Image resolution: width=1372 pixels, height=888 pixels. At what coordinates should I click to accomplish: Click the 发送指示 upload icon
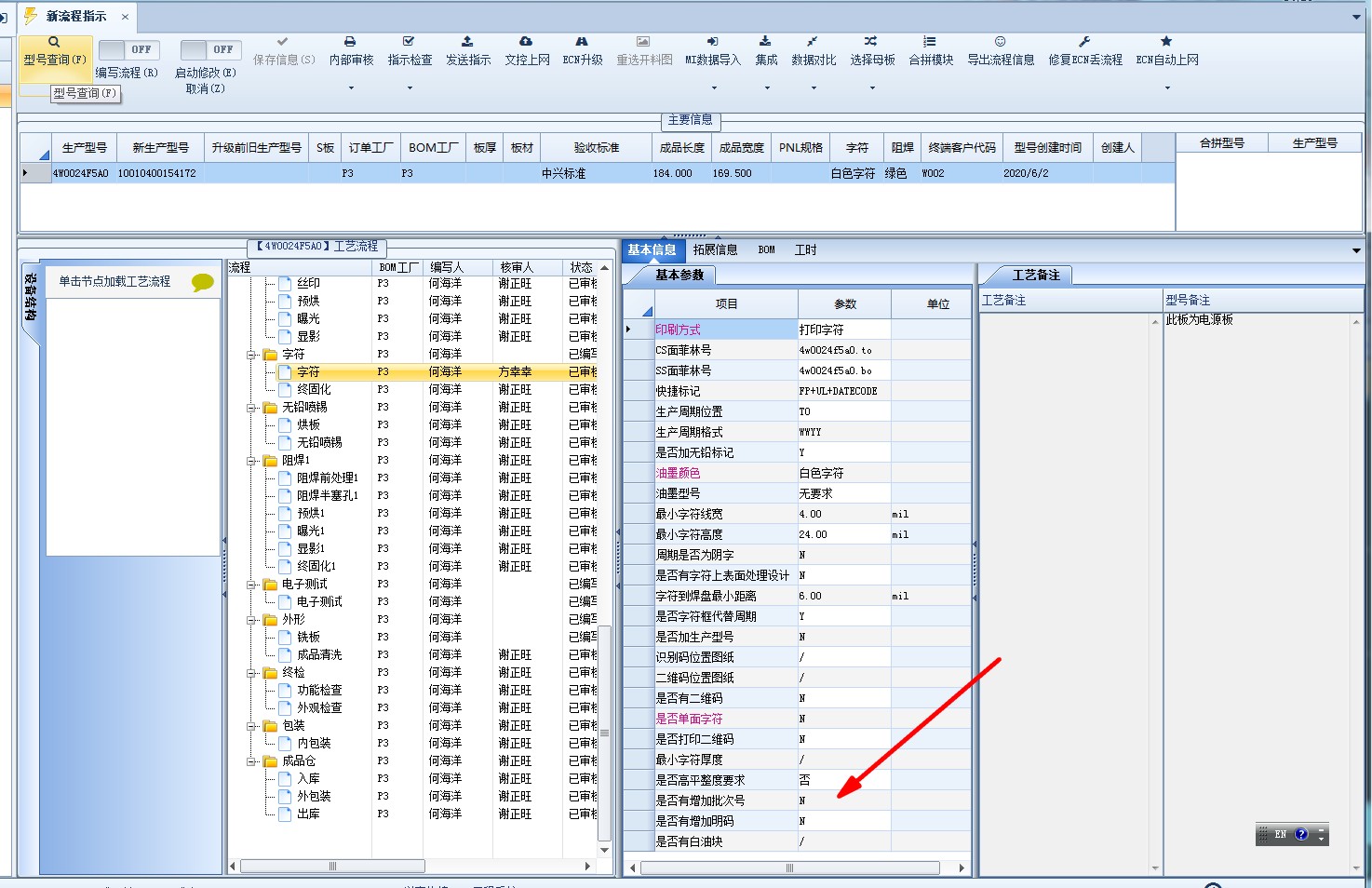coord(467,42)
